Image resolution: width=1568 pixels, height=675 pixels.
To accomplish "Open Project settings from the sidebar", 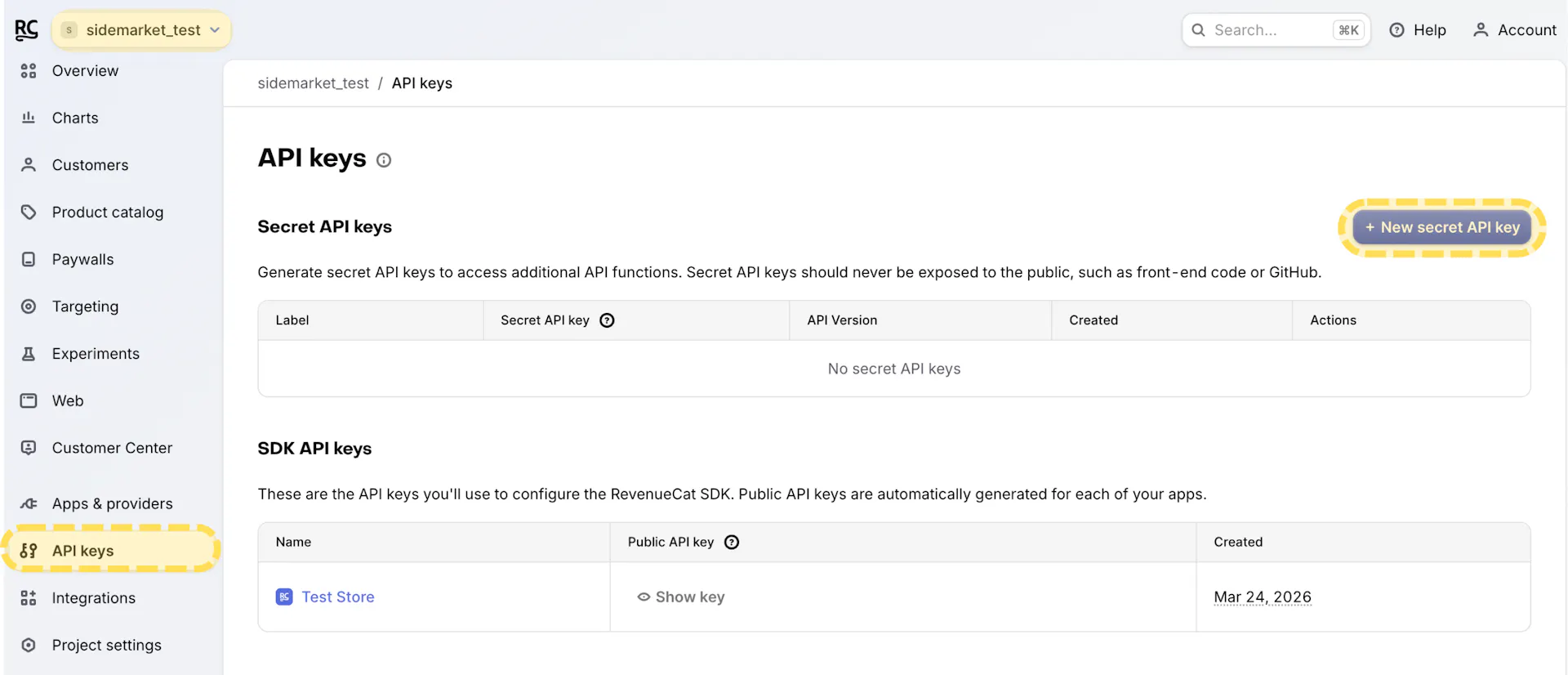I will pos(106,646).
